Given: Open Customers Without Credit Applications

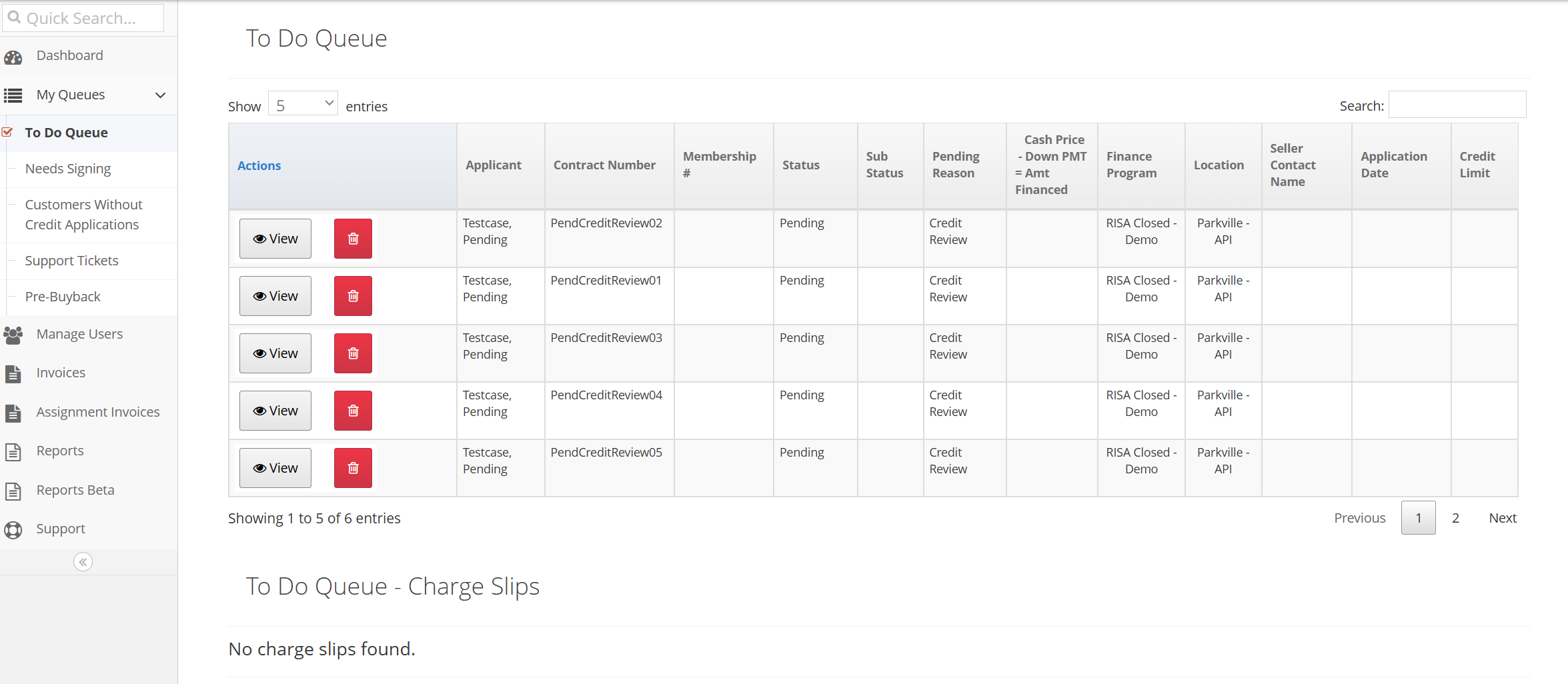Looking at the screenshot, I should (83, 215).
